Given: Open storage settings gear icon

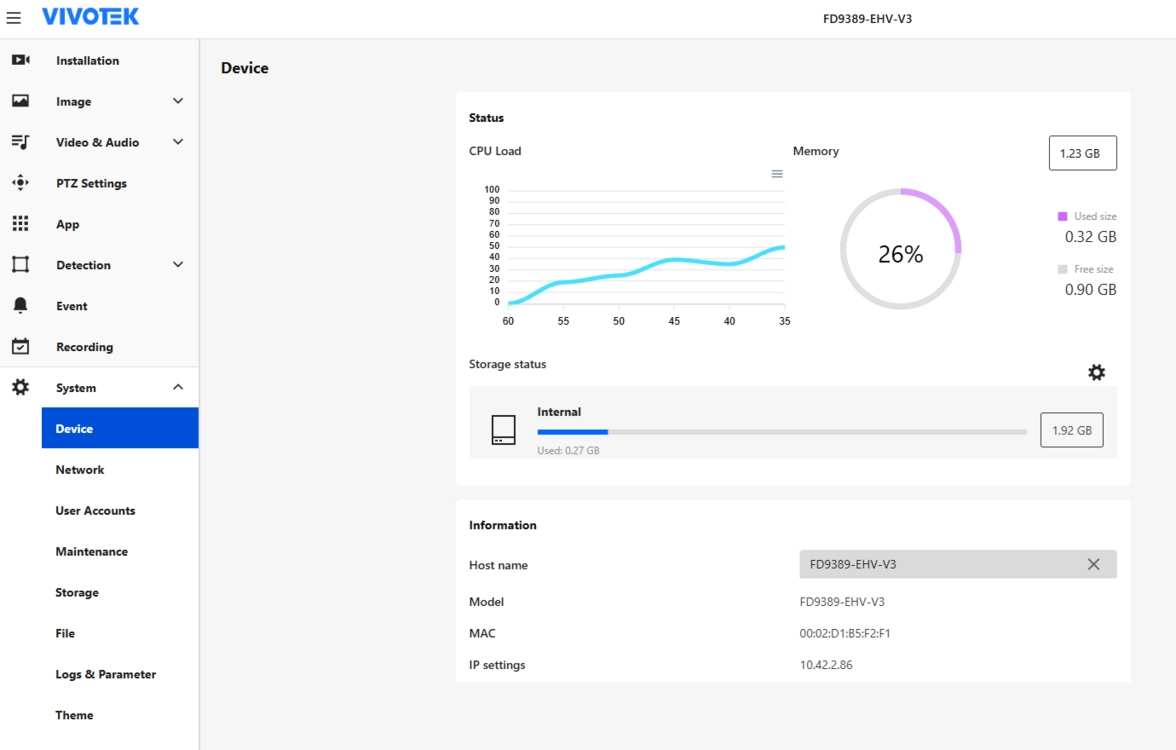Looking at the screenshot, I should pos(1096,372).
